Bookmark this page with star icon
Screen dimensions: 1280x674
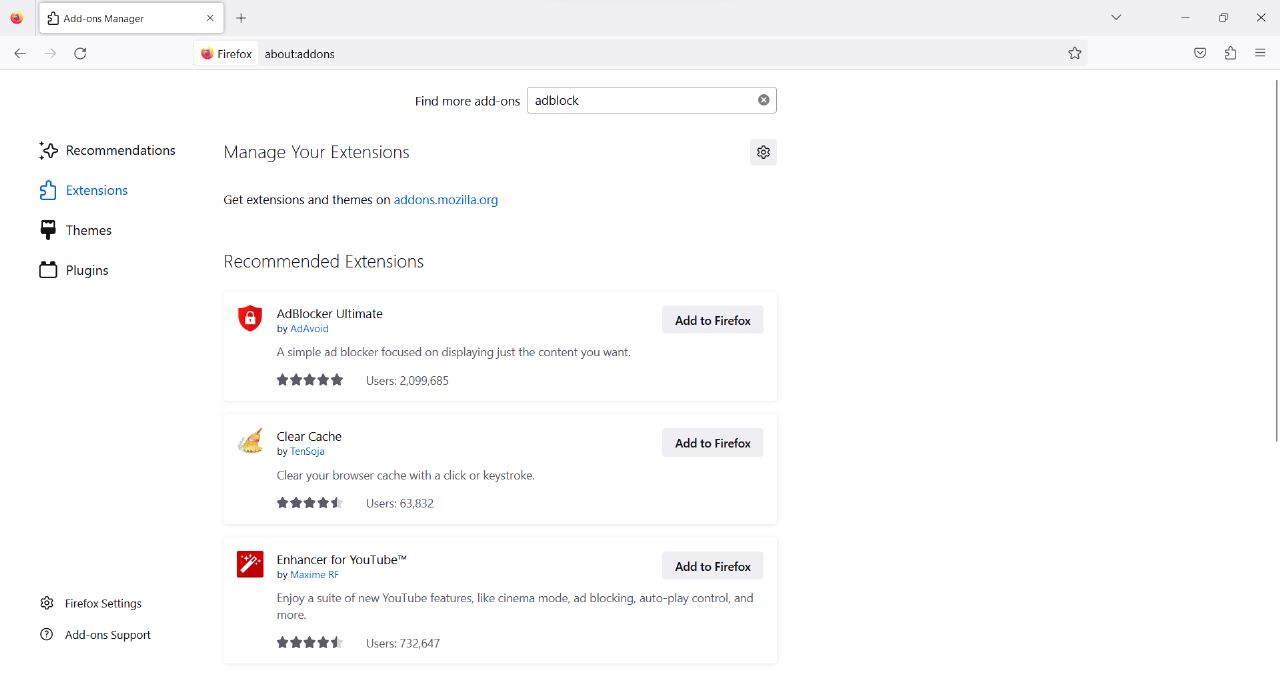(x=1074, y=53)
